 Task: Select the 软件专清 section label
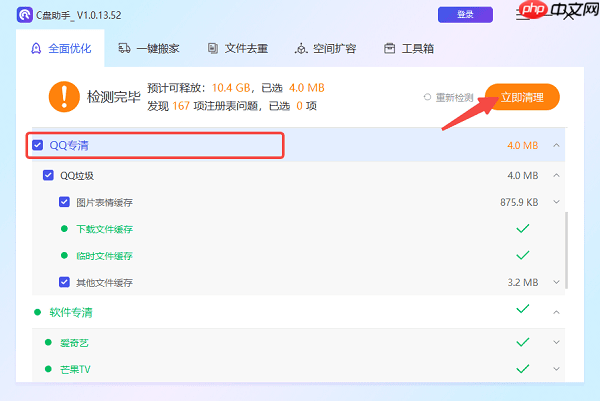click(x=71, y=312)
